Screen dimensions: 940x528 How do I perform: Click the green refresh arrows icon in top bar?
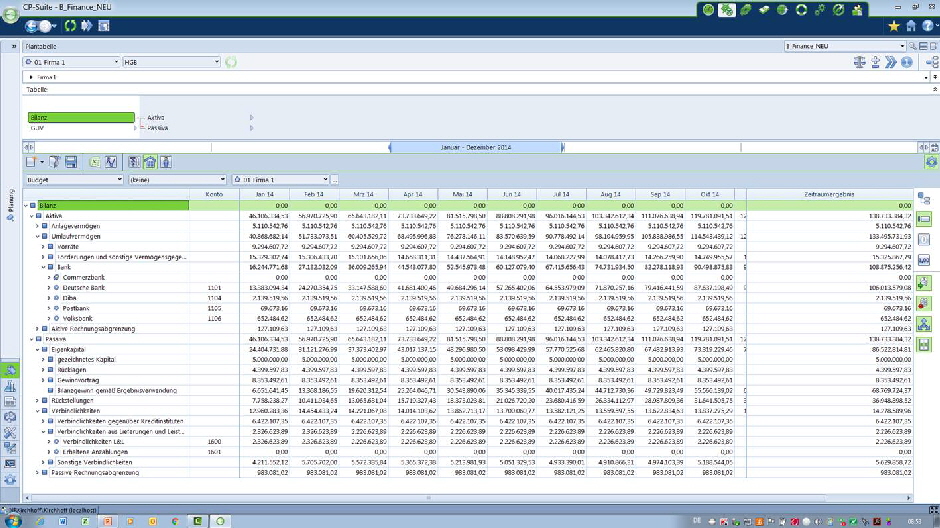70,26
